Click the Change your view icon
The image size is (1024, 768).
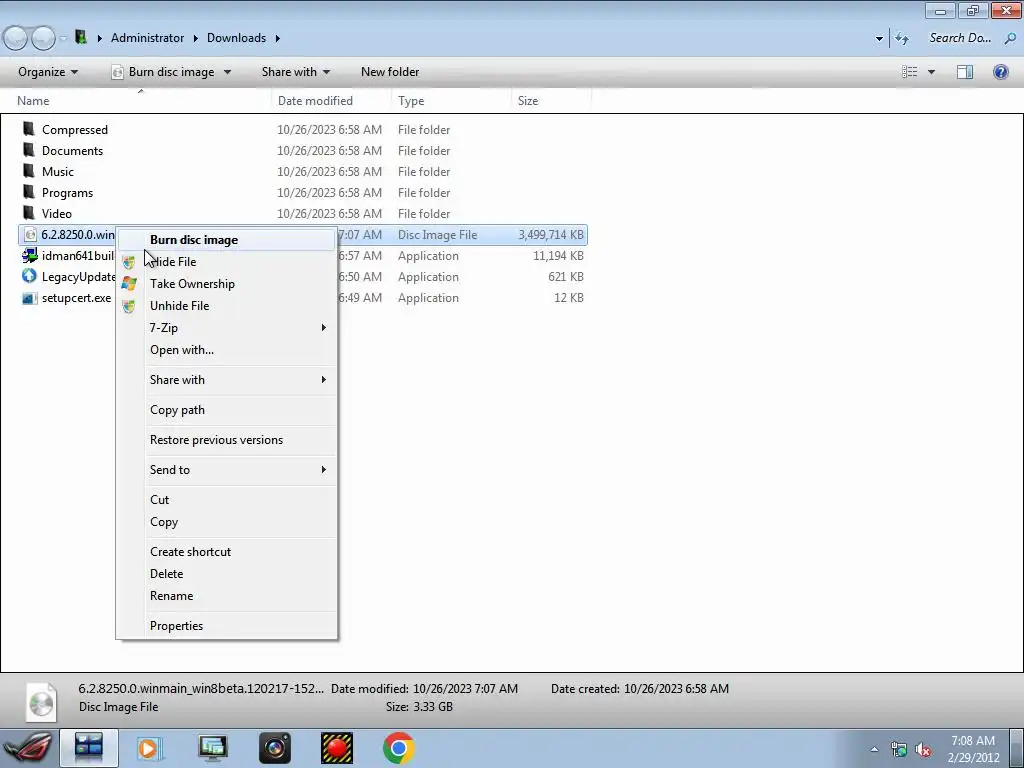pos(910,72)
